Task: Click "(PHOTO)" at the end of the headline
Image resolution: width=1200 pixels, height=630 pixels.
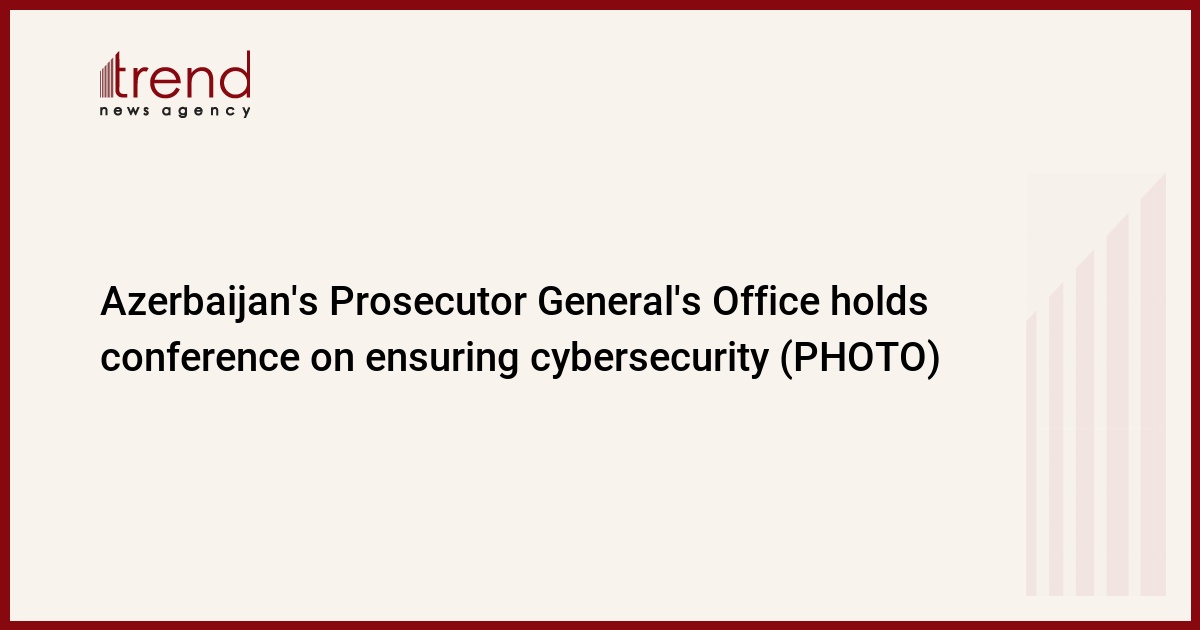Action: [x=859, y=359]
